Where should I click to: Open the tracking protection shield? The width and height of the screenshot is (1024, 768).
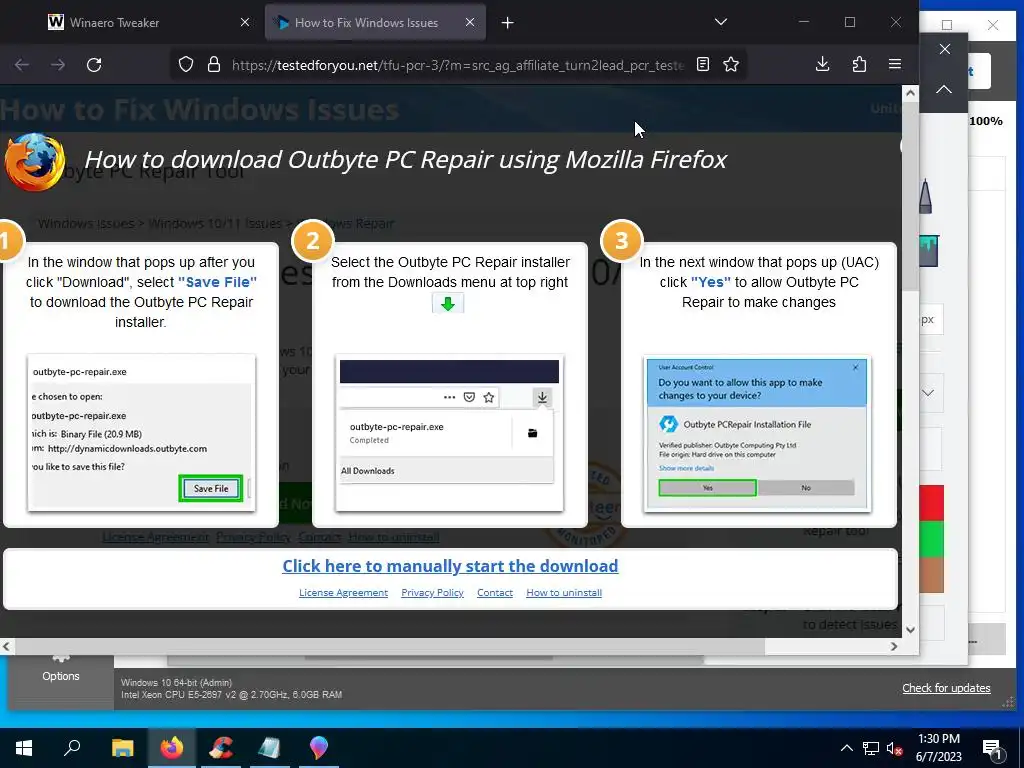pyautogui.click(x=186, y=65)
